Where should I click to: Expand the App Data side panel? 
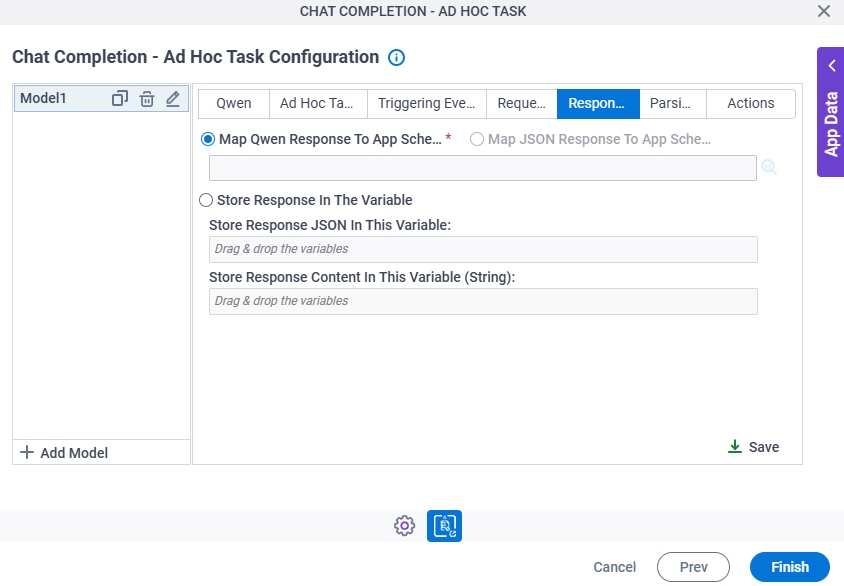click(x=832, y=112)
